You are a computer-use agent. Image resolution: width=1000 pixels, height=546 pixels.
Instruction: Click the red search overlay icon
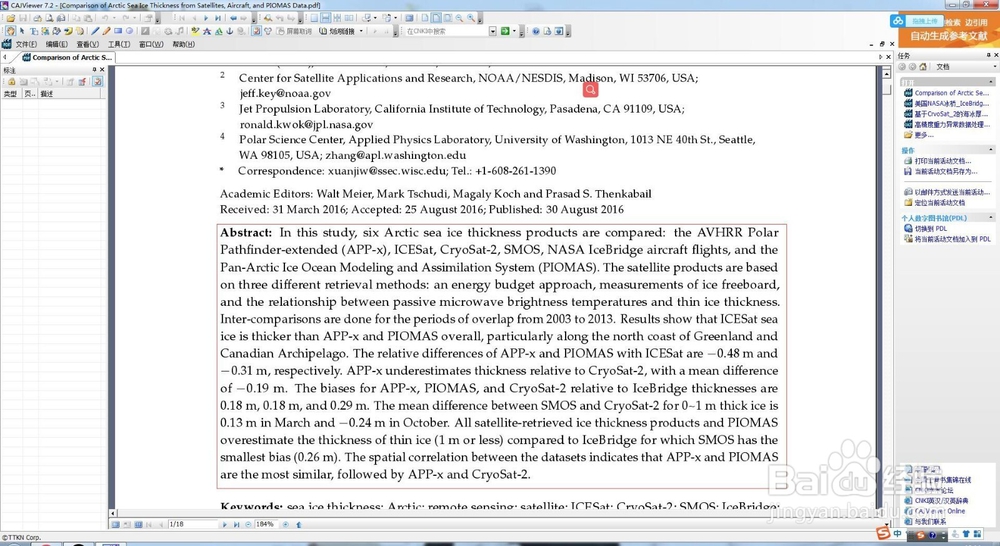pyautogui.click(x=591, y=90)
